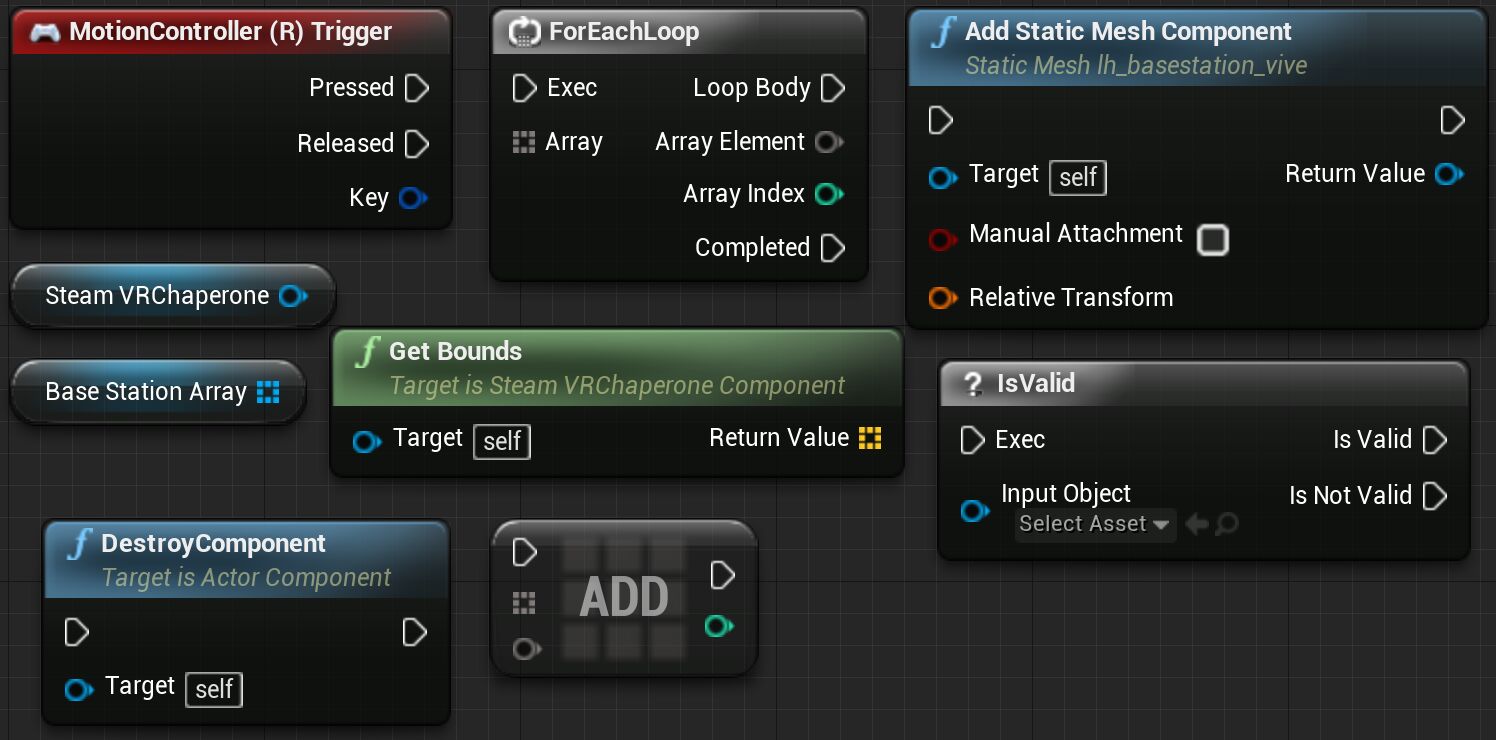The image size is (1496, 740).
Task: Click the self Target field on DestroyComponent
Action: click(214, 689)
